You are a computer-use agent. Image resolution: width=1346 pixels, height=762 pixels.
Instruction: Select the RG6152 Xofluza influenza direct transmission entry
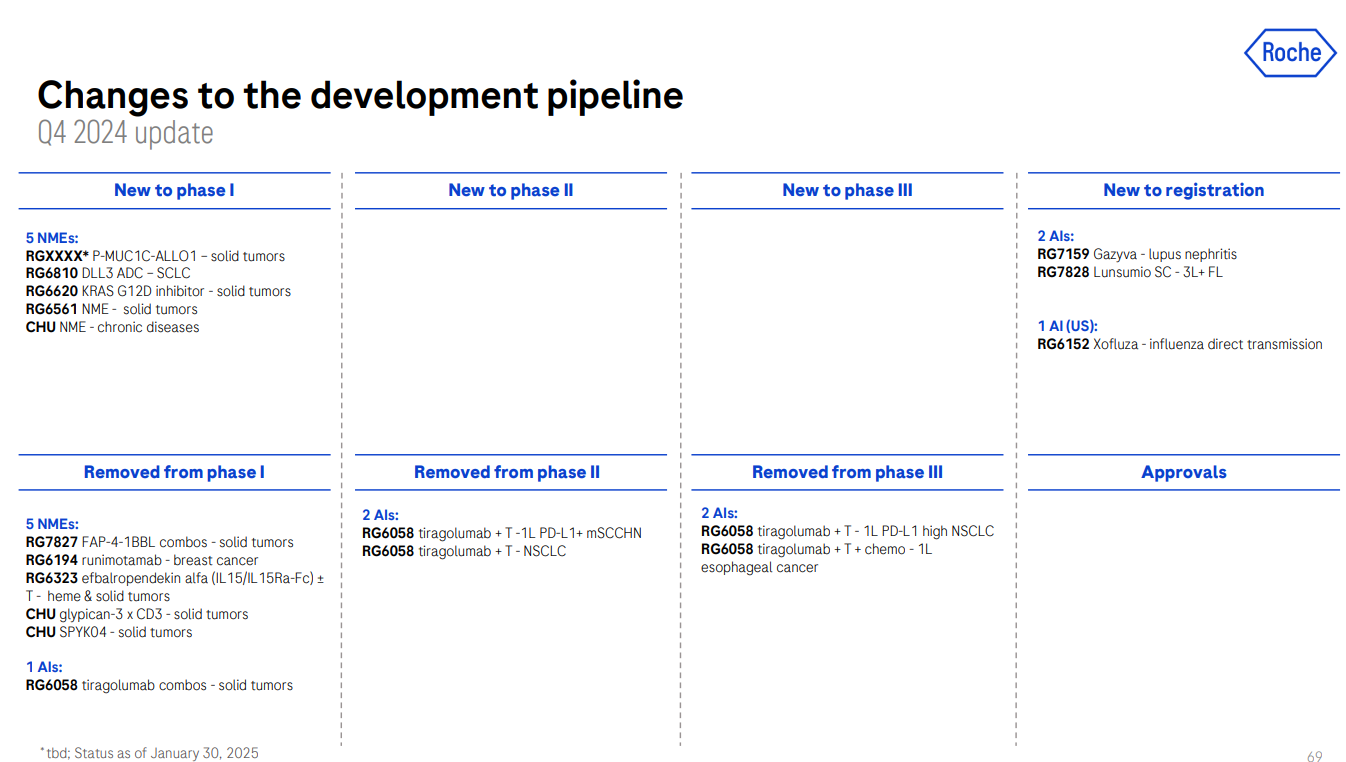coord(1180,344)
